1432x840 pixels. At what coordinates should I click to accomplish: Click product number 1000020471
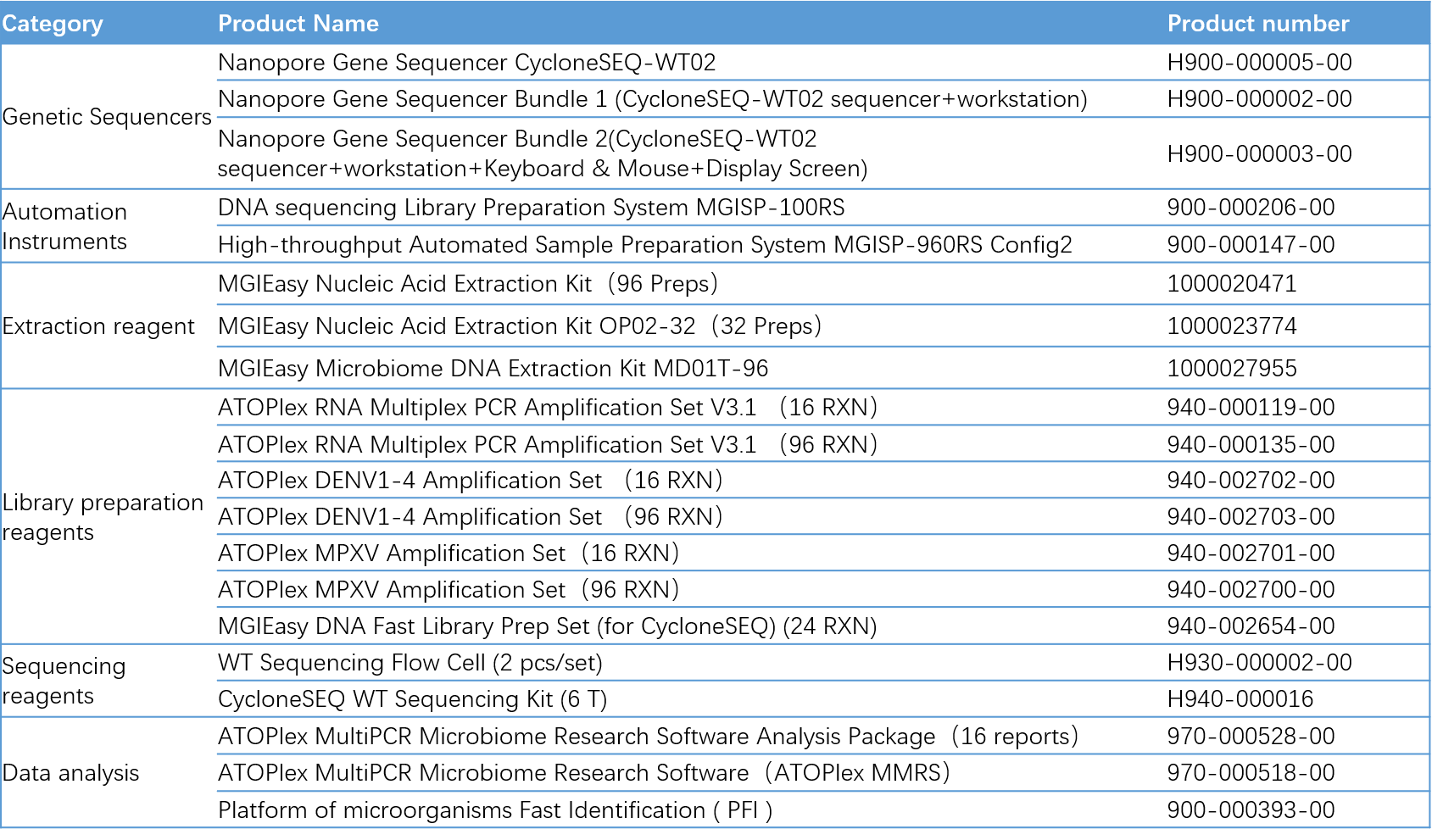coord(1232,284)
